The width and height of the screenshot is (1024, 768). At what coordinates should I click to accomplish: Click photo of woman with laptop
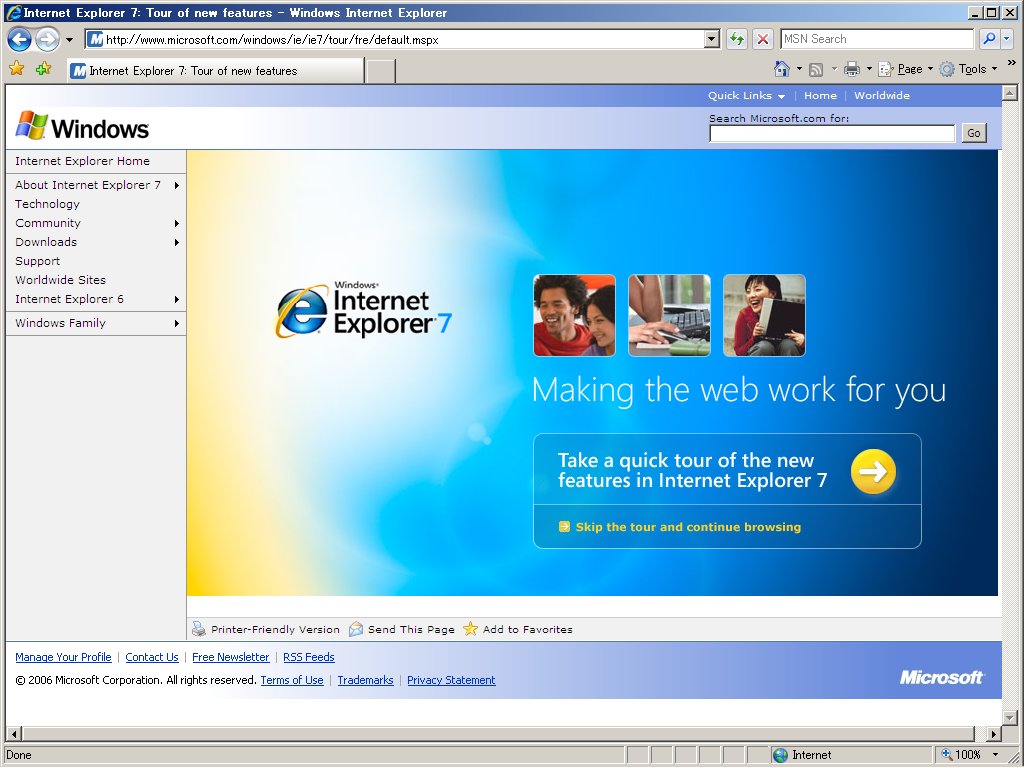coord(764,315)
